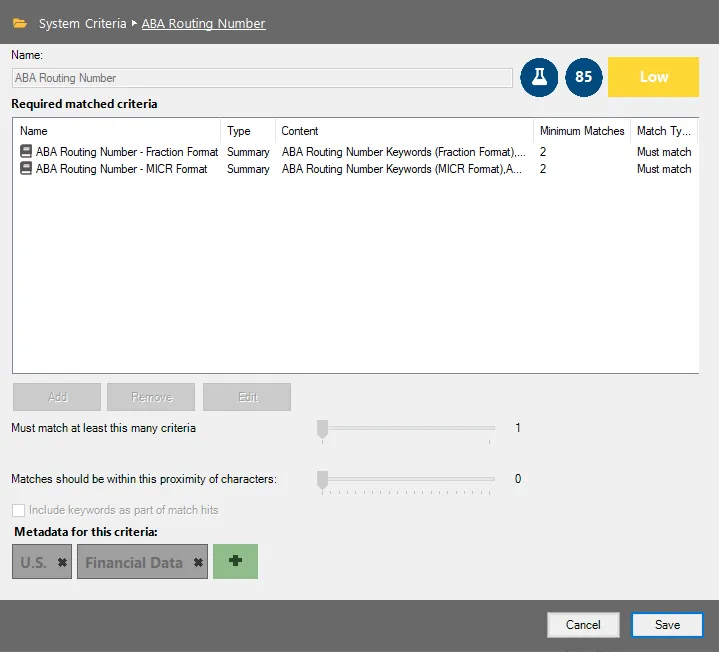Click the Edit button
Image resolution: width=719 pixels, height=652 pixels.
coord(247,397)
